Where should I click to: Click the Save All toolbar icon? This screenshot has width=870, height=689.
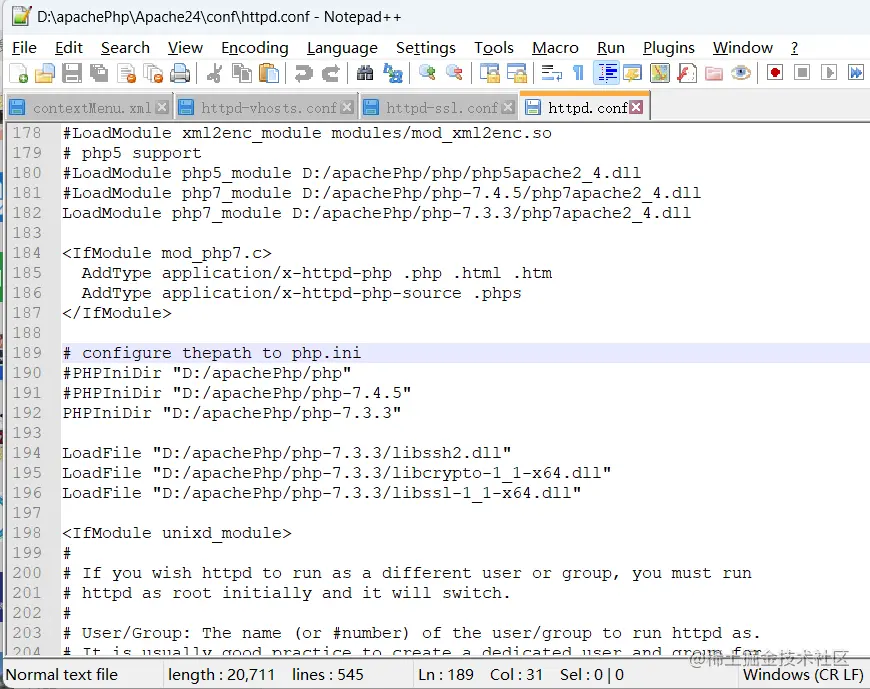(x=99, y=73)
